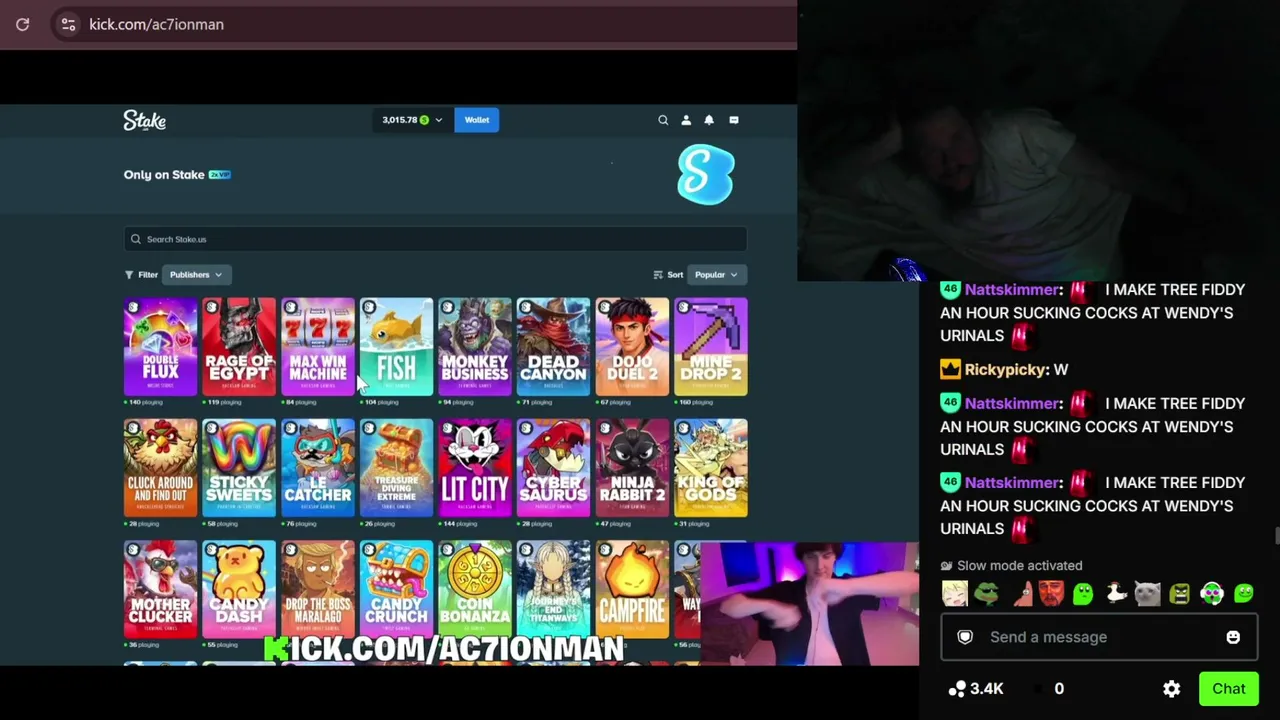Click Rickypicky's gold crown badge
This screenshot has width=1280, height=720.
click(950, 370)
